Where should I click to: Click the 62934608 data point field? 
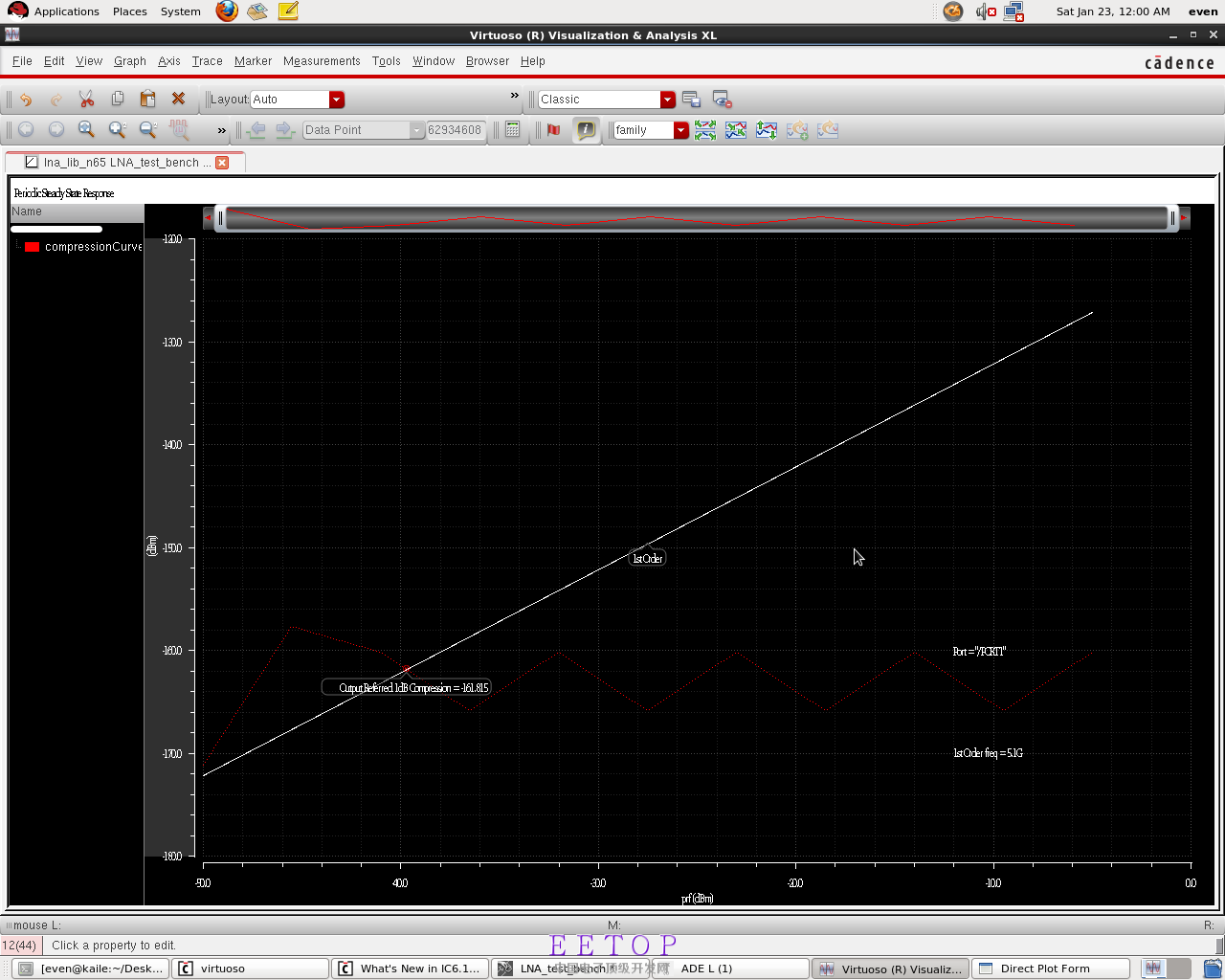point(455,130)
